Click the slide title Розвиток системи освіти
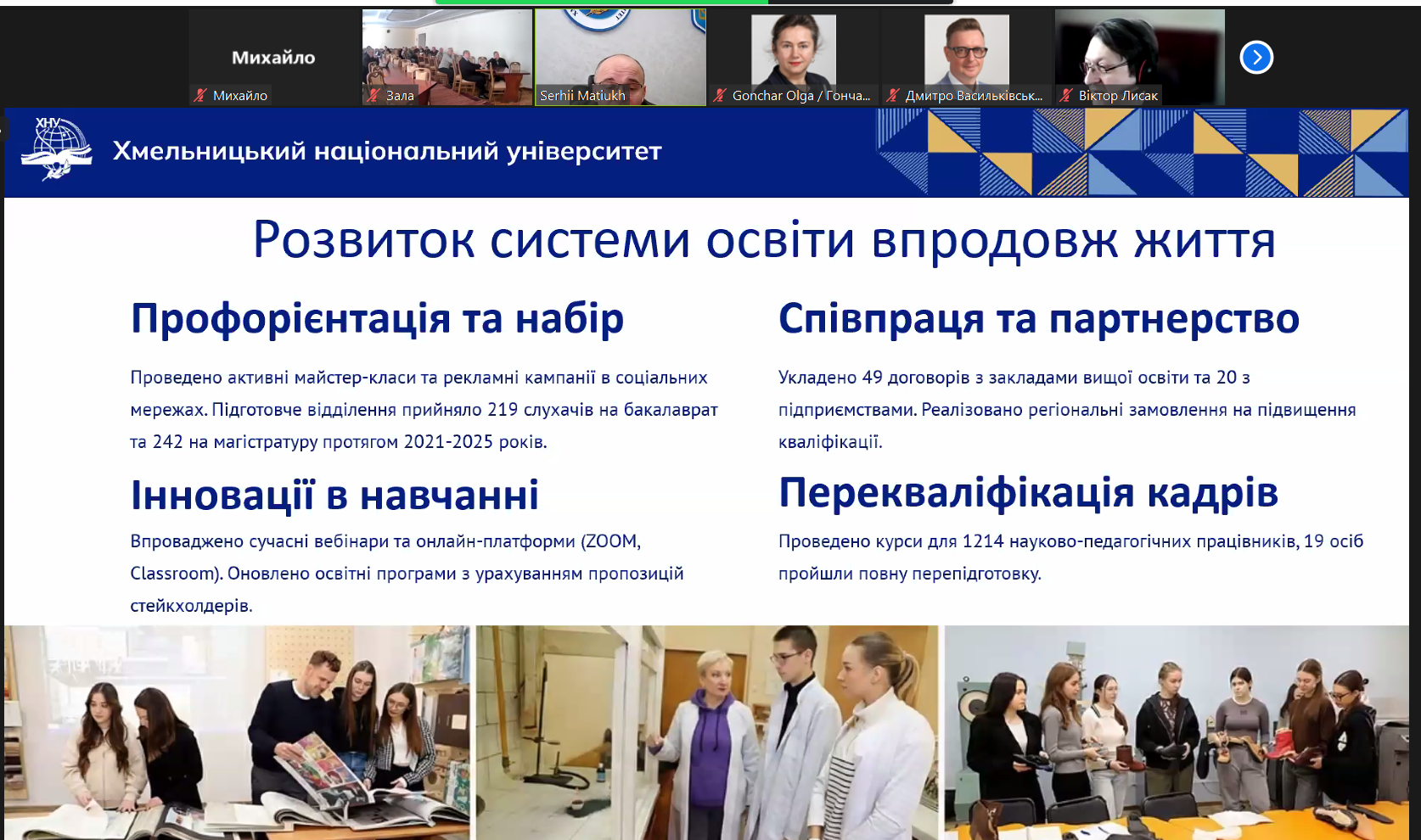The width and height of the screenshot is (1421, 840). coord(764,240)
